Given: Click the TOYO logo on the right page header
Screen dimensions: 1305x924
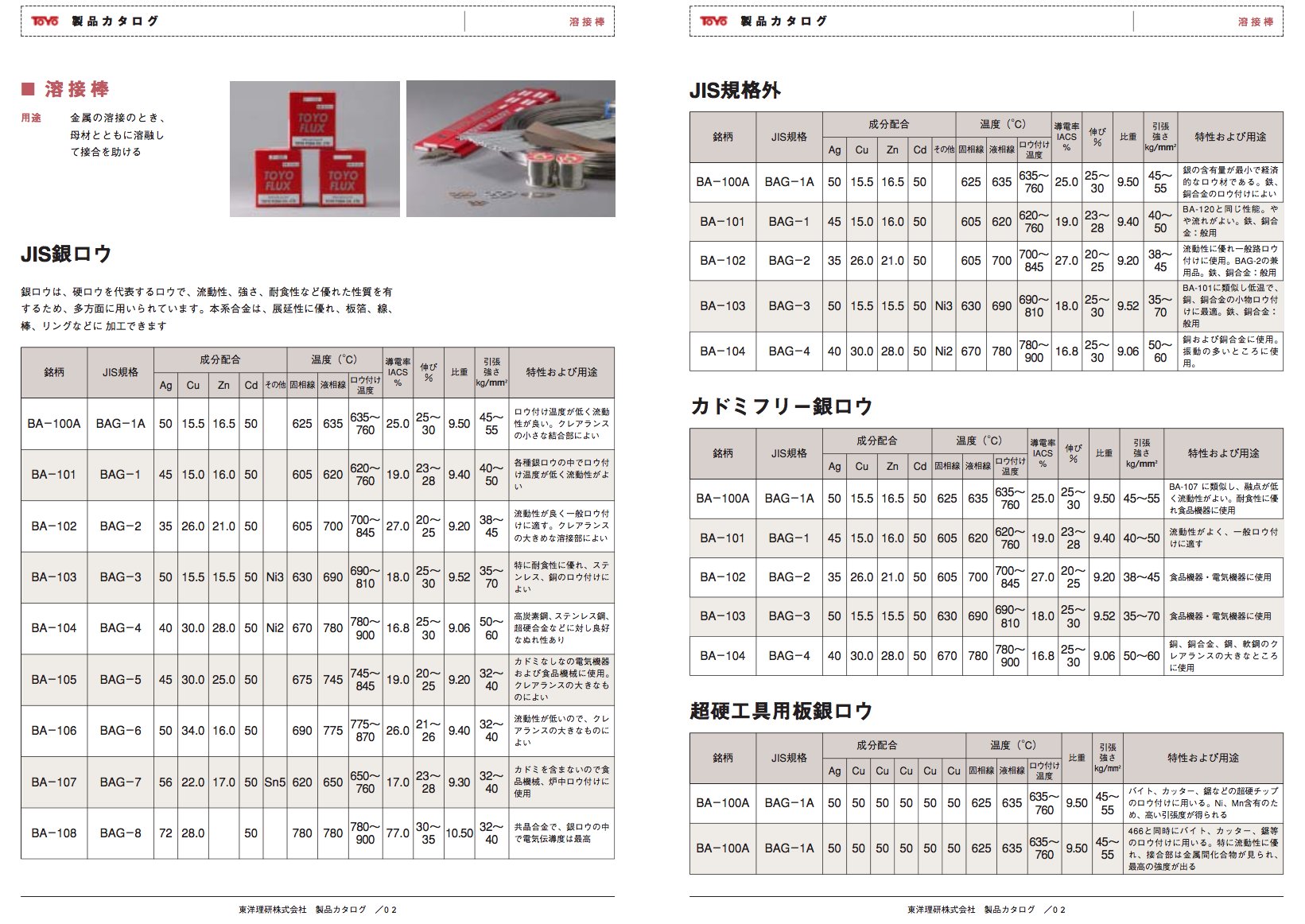Looking at the screenshot, I should click(x=712, y=21).
